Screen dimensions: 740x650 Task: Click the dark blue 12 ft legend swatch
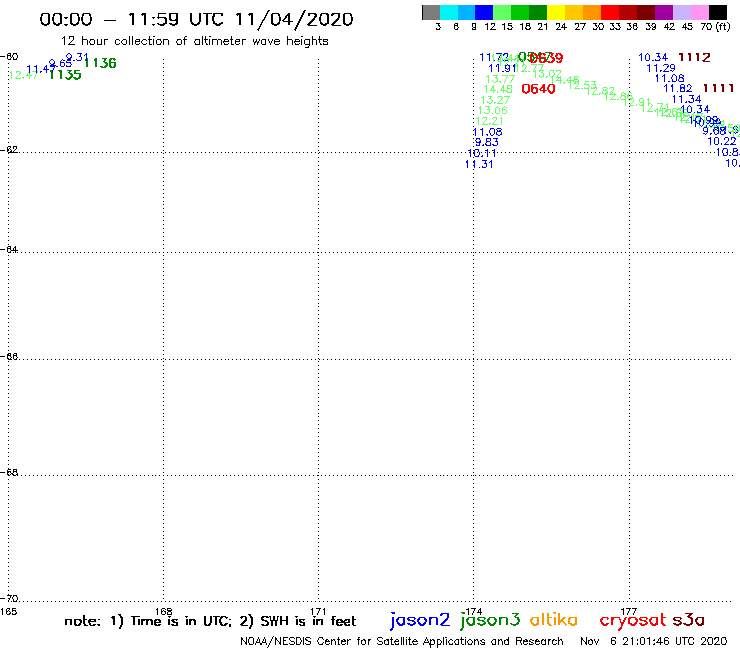coord(484,12)
